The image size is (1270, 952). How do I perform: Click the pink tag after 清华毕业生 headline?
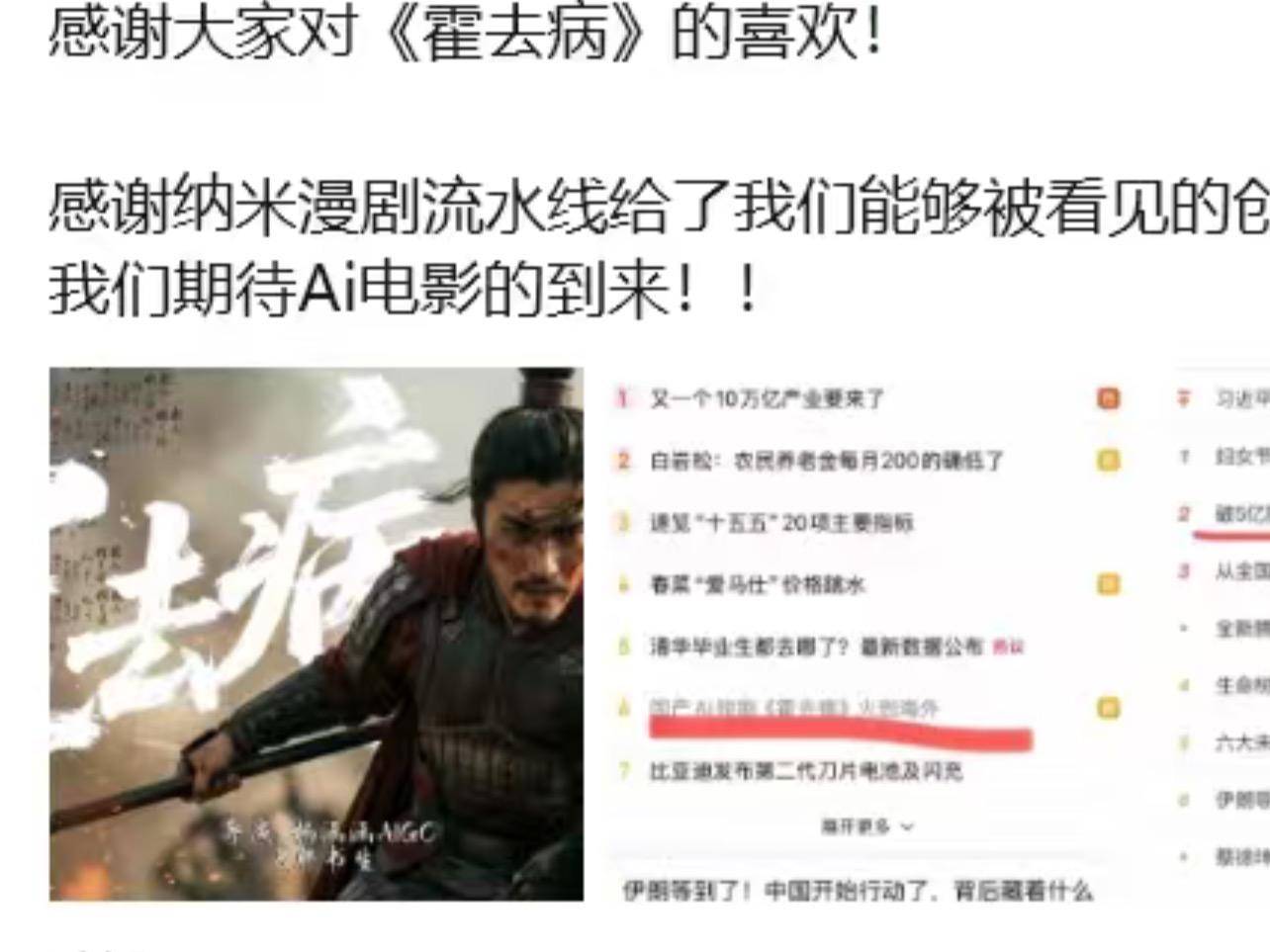point(1008,648)
